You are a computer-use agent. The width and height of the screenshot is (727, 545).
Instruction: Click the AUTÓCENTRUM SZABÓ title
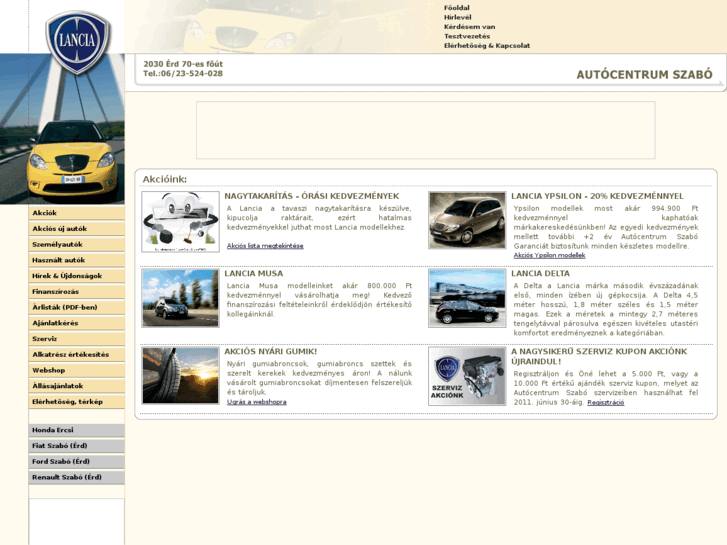(644, 75)
